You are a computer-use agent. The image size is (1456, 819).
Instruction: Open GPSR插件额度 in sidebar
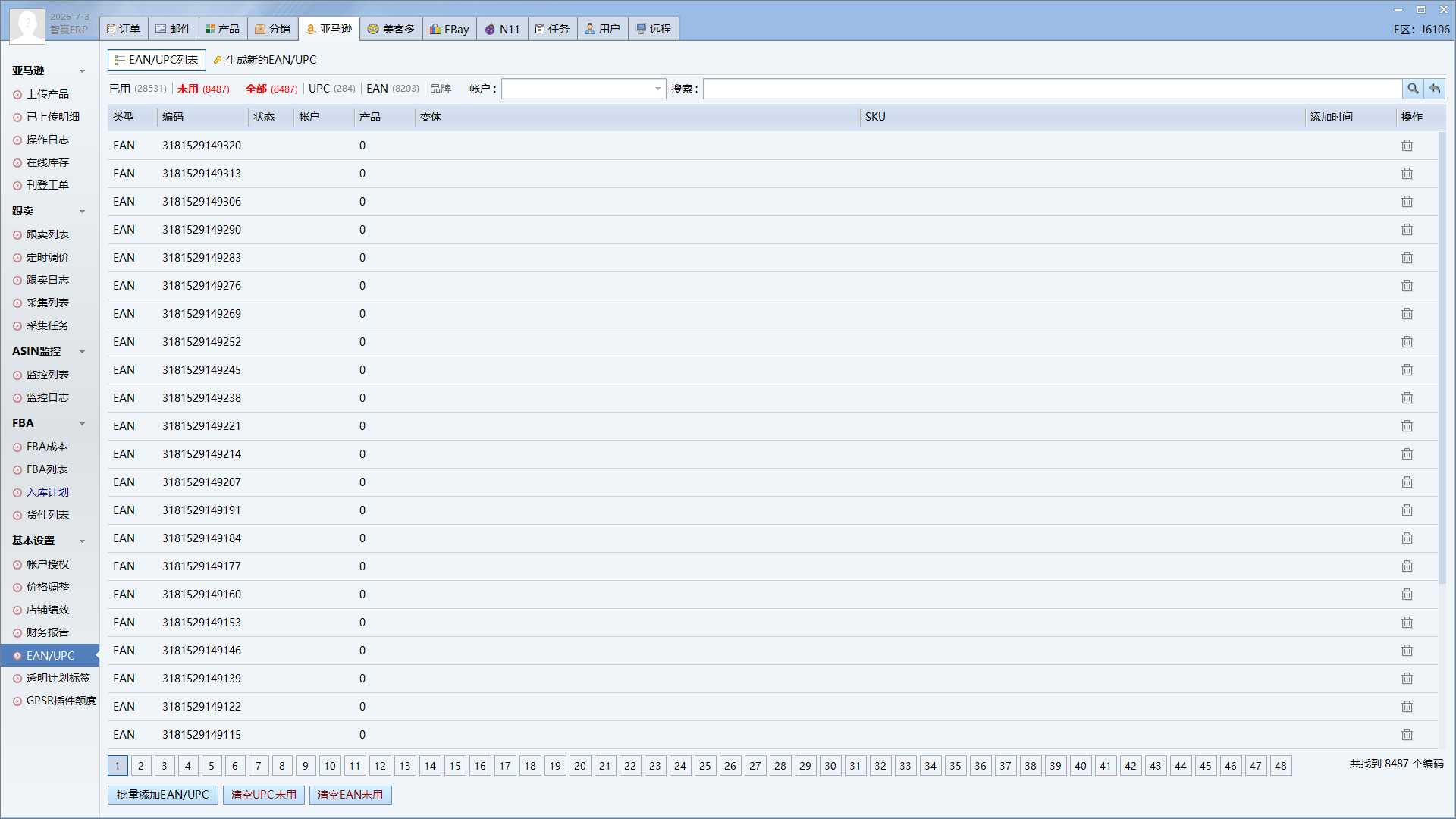pos(61,701)
